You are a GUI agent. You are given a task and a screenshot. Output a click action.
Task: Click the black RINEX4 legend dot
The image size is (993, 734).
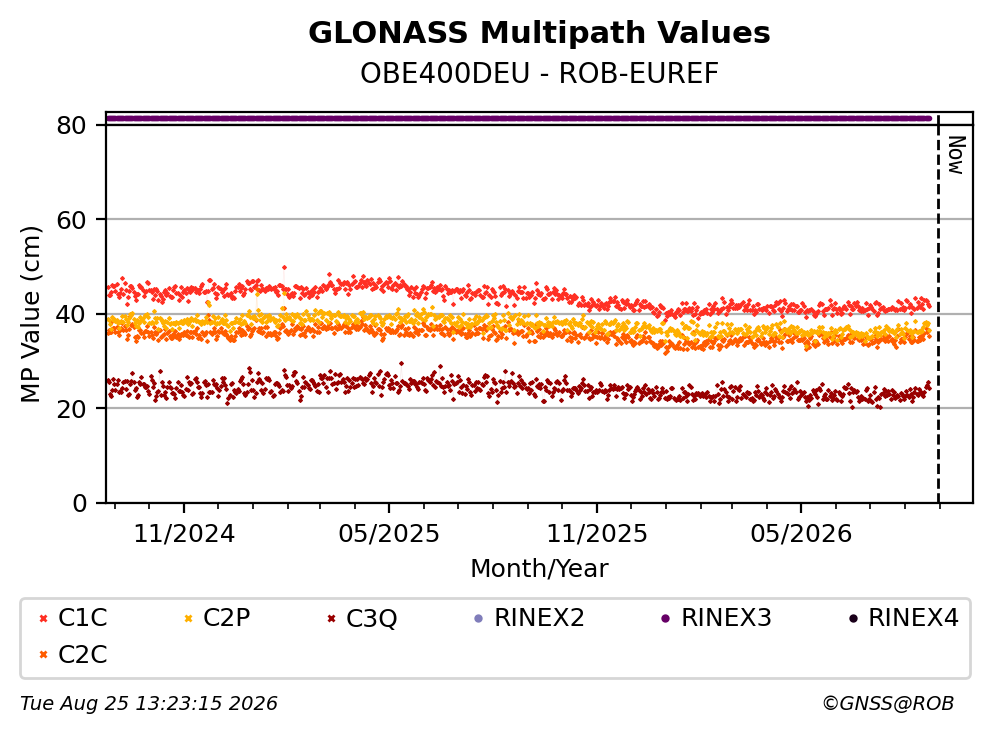point(853,618)
